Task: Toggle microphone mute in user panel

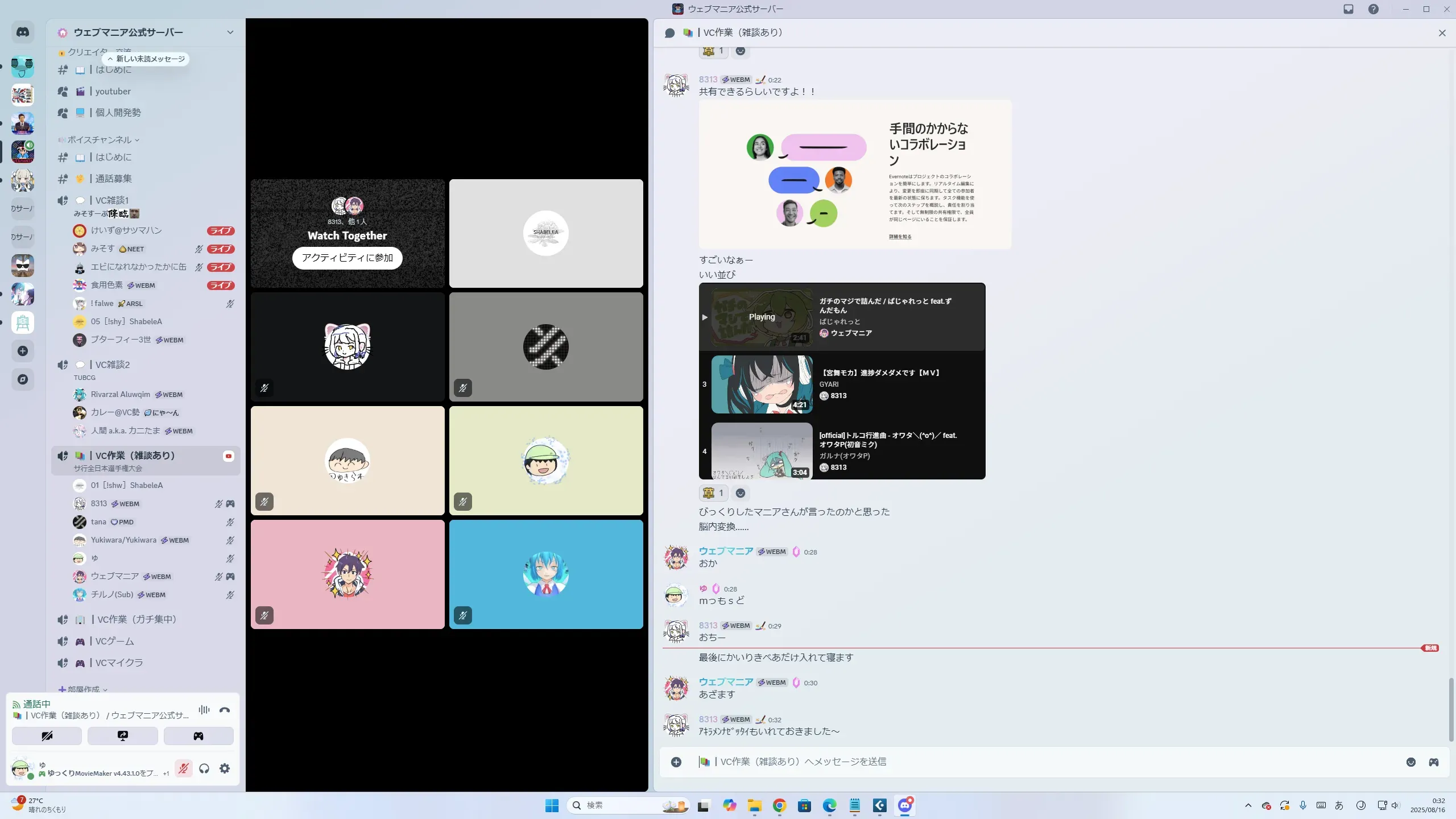Action: tap(183, 768)
